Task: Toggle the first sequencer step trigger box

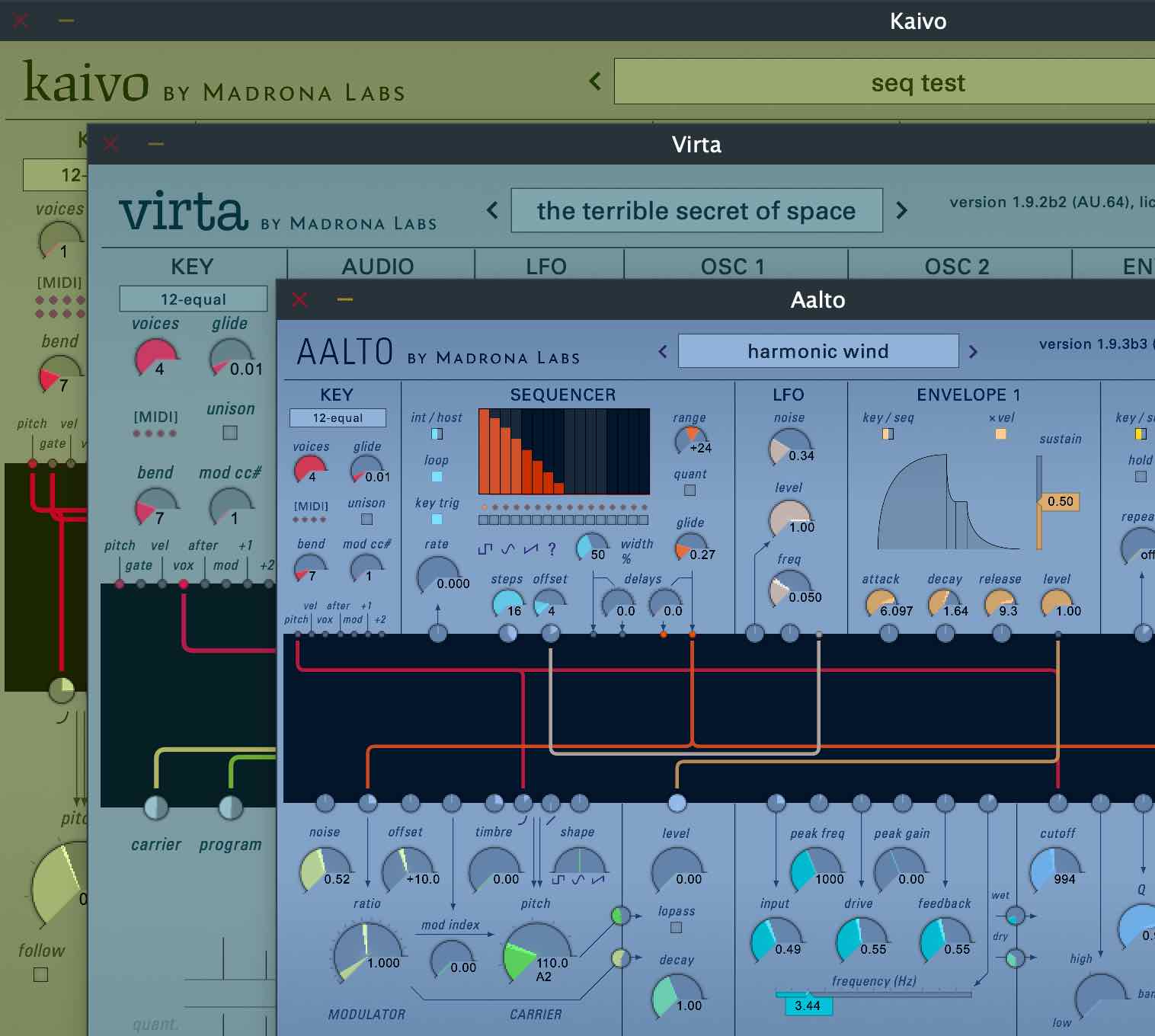Action: tap(484, 520)
